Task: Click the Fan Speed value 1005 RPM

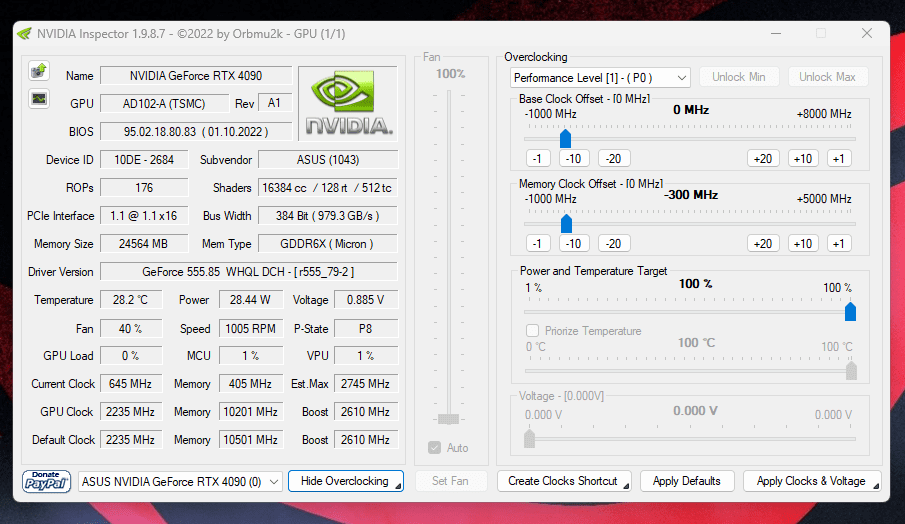Action: click(x=250, y=329)
